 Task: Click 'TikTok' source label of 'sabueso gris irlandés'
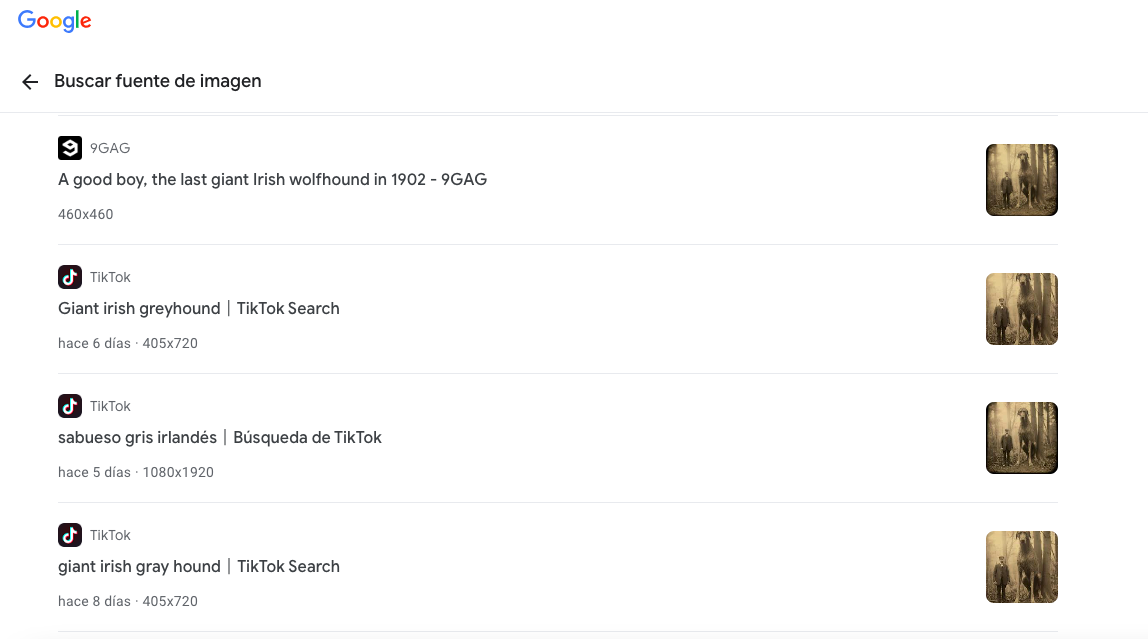click(110, 406)
